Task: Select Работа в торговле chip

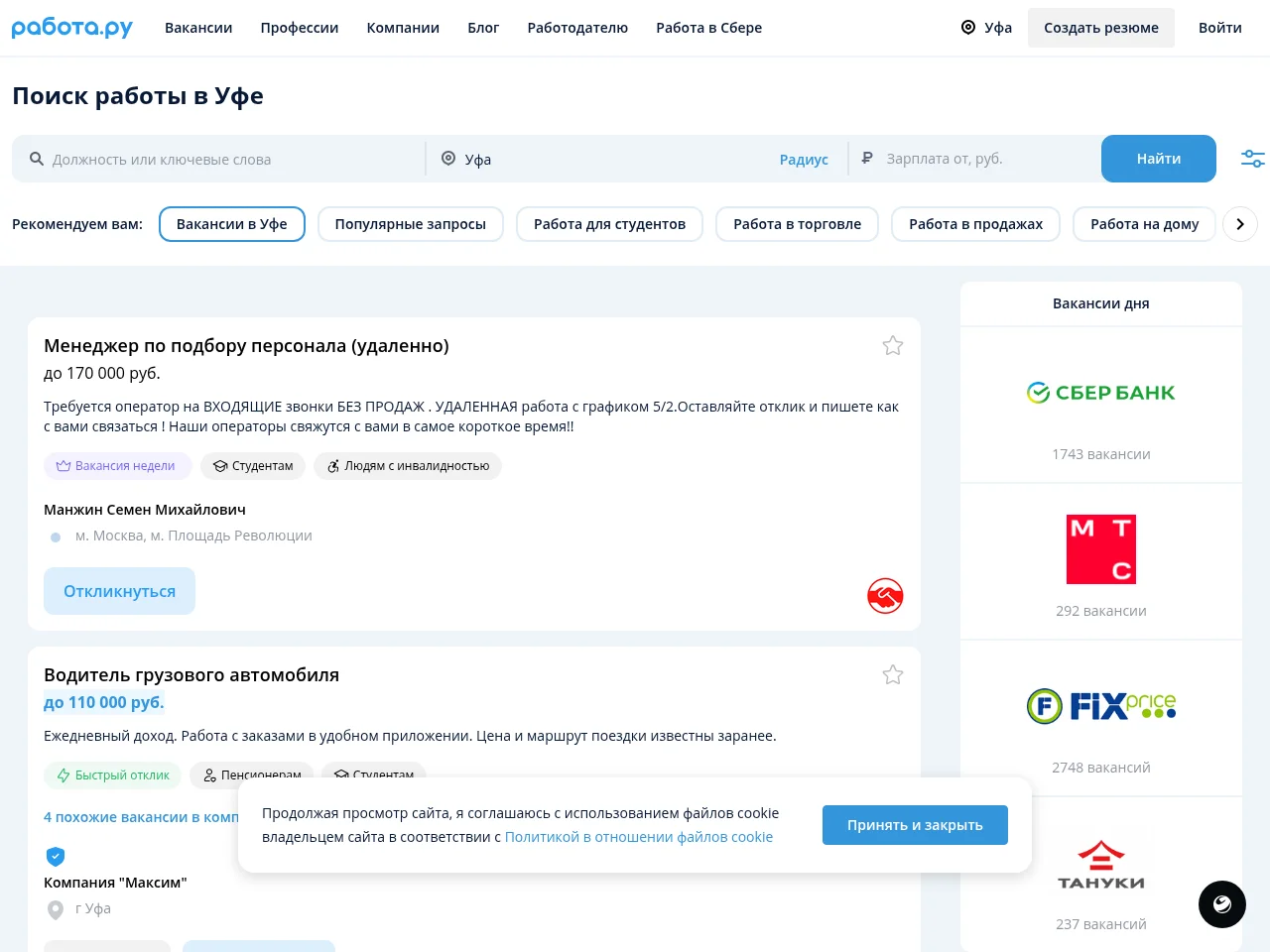Action: tap(798, 224)
